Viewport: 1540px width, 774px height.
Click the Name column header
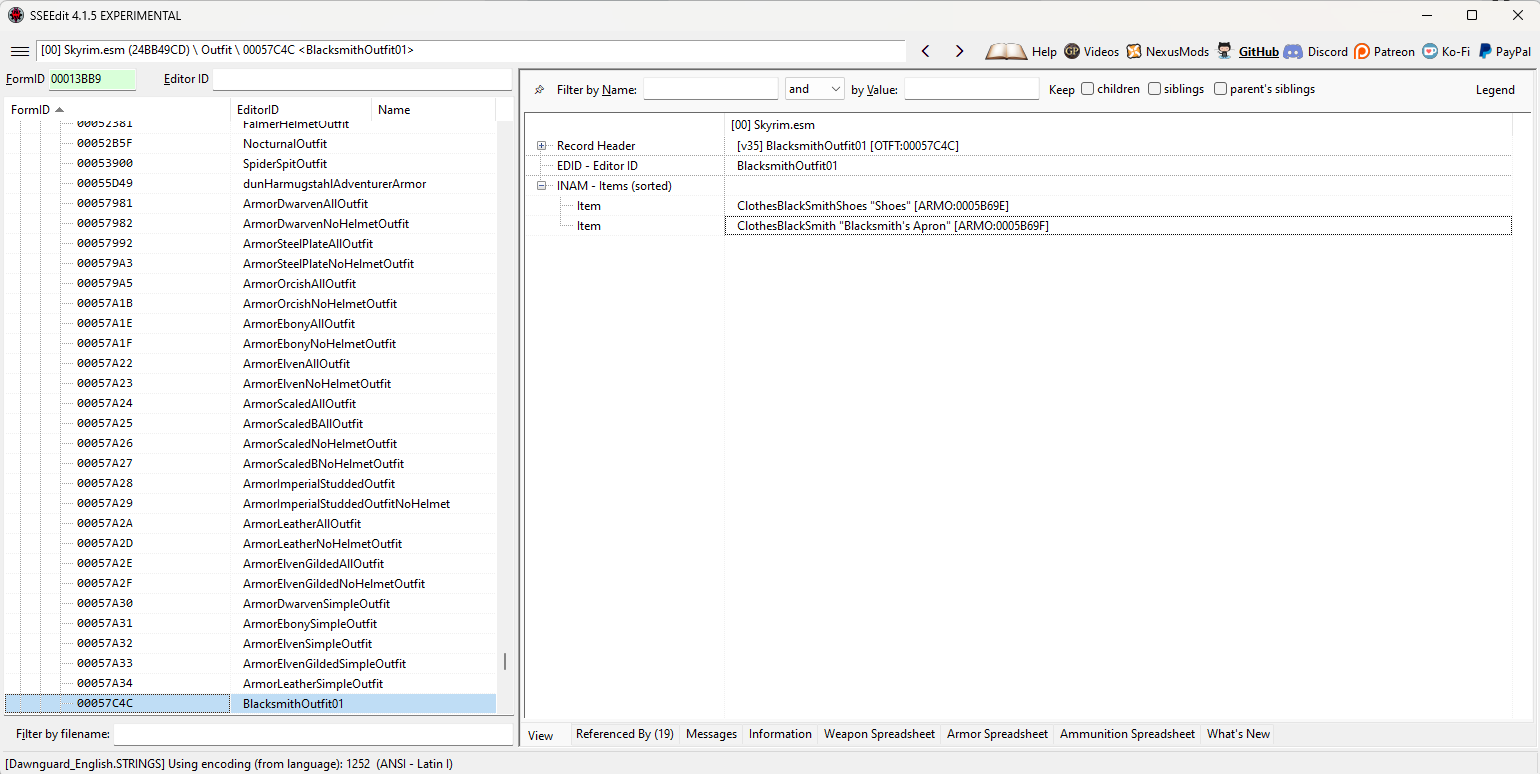point(434,110)
